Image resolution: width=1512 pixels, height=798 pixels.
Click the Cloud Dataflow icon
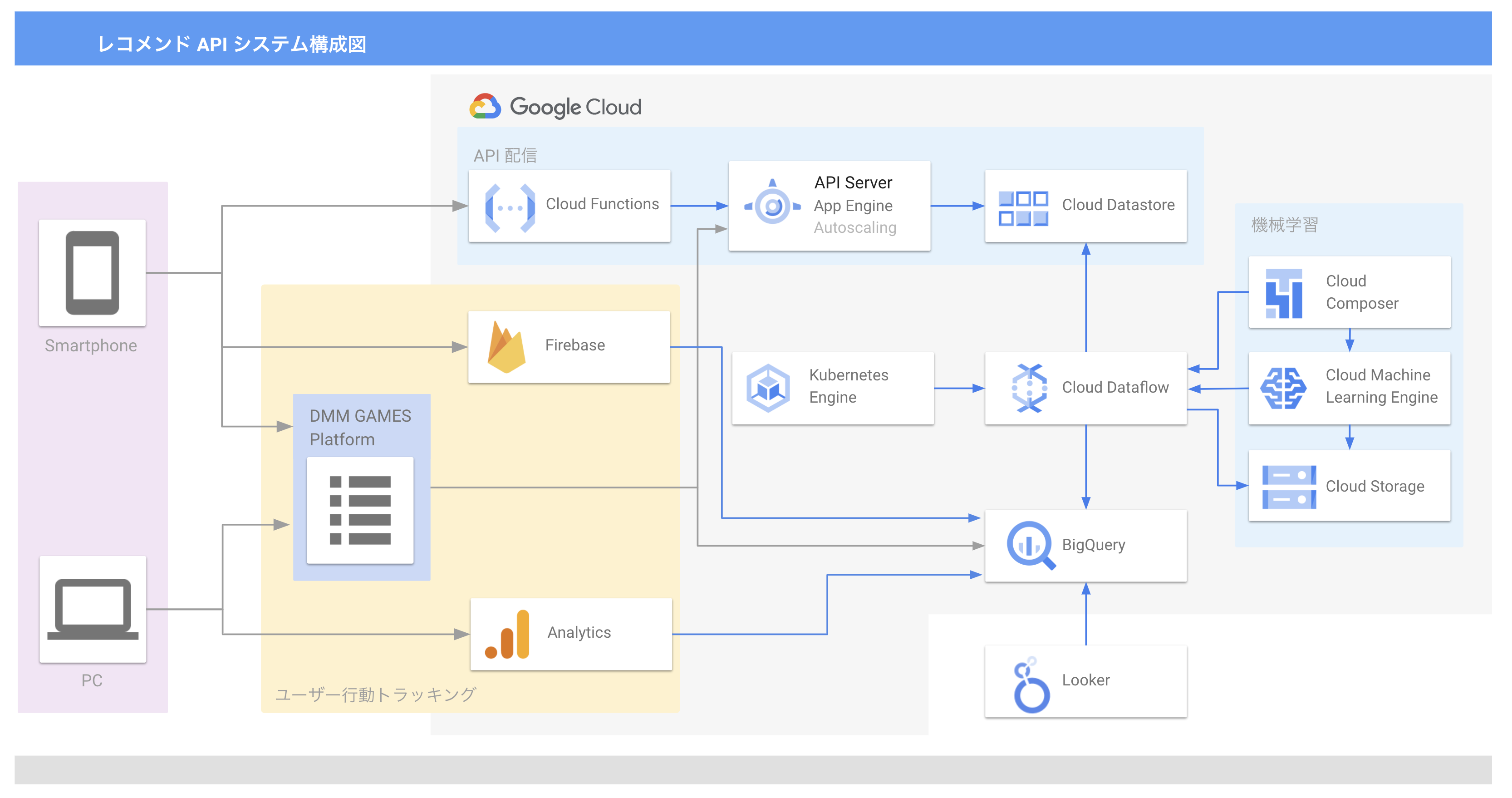click(x=1029, y=388)
